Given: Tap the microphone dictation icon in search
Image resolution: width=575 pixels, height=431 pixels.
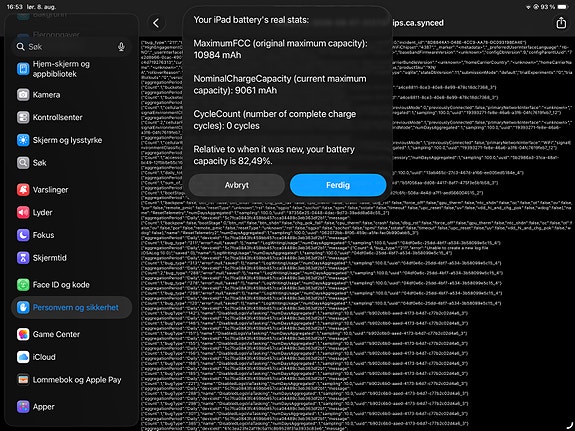Looking at the screenshot, I should coord(121,47).
